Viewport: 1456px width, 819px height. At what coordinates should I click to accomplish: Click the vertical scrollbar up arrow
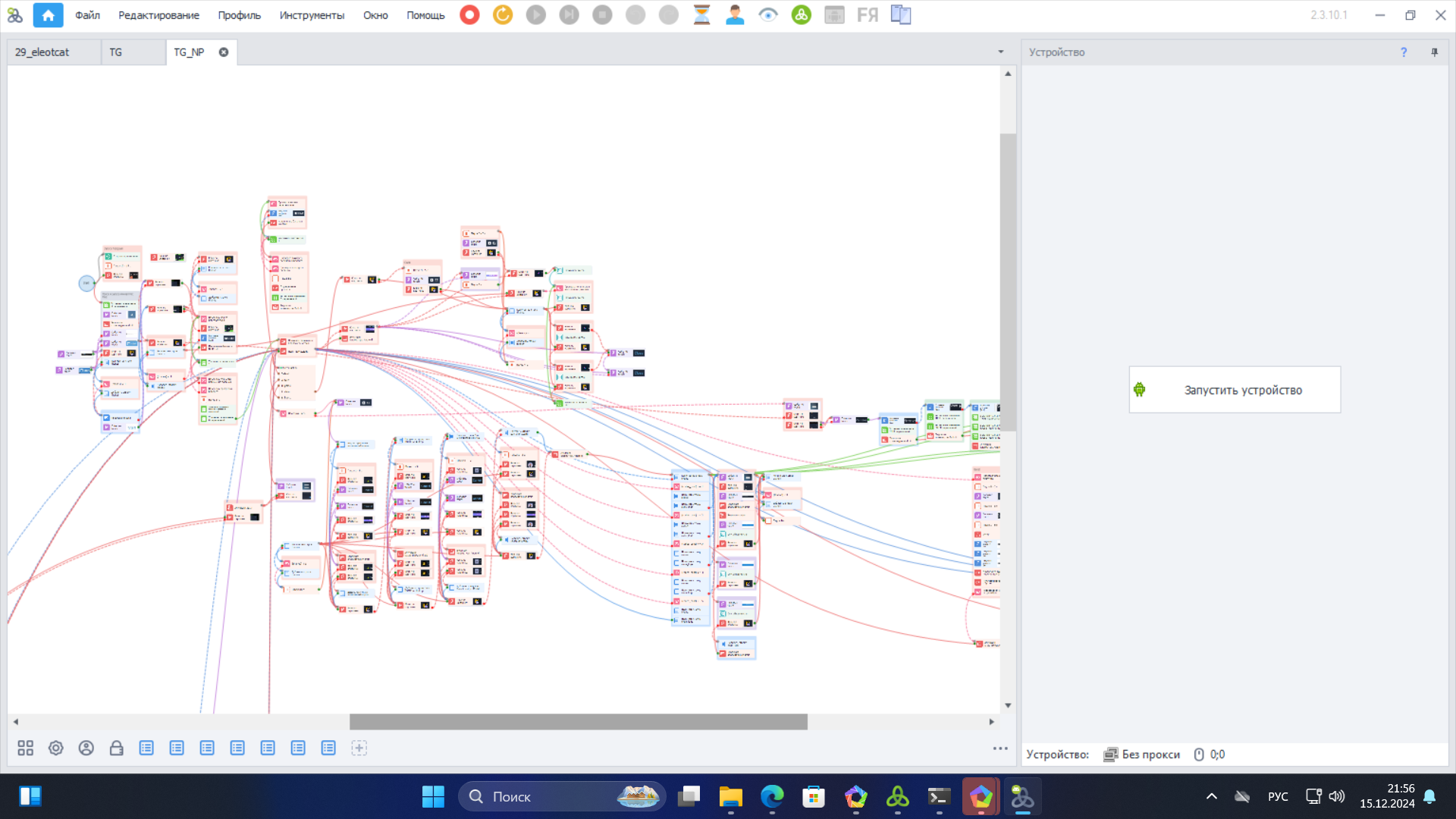click(1008, 74)
